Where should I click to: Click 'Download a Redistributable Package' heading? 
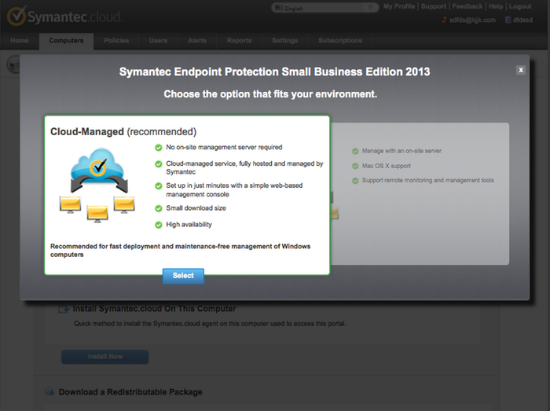tap(130, 392)
